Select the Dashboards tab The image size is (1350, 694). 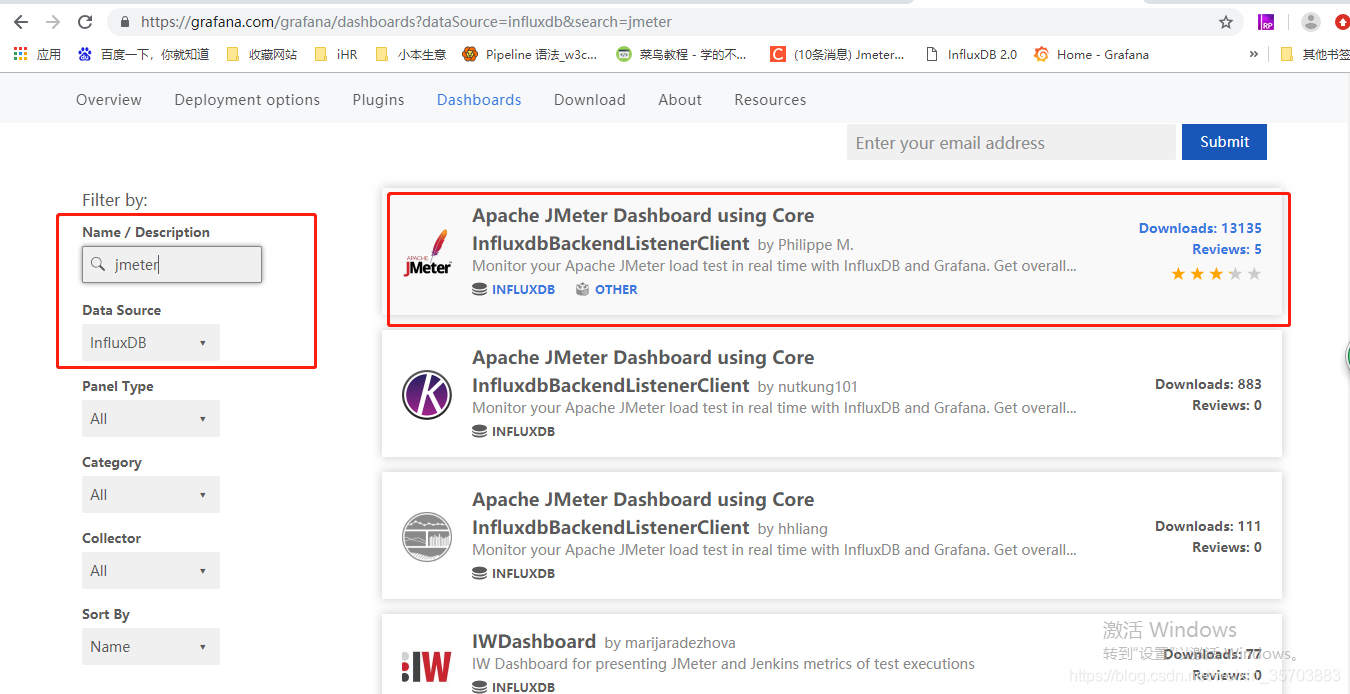coord(479,100)
